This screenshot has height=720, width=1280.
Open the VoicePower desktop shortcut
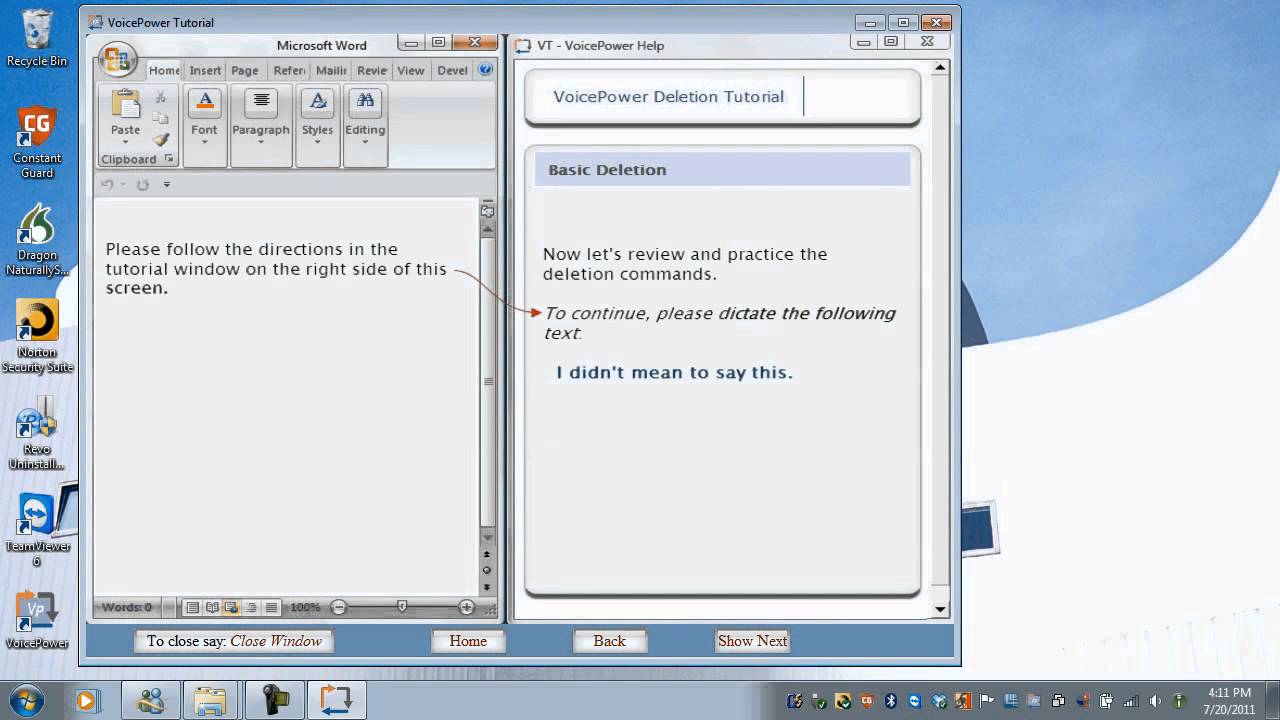click(x=37, y=620)
